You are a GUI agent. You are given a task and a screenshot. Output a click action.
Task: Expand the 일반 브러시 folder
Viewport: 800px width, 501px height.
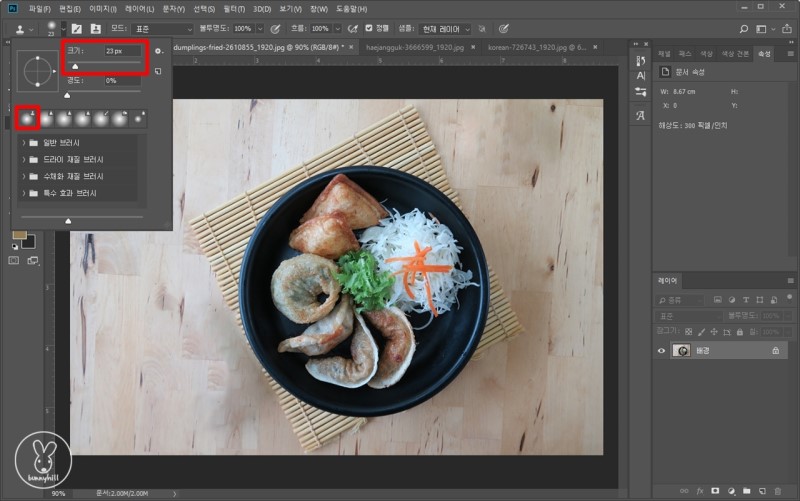[x=23, y=143]
